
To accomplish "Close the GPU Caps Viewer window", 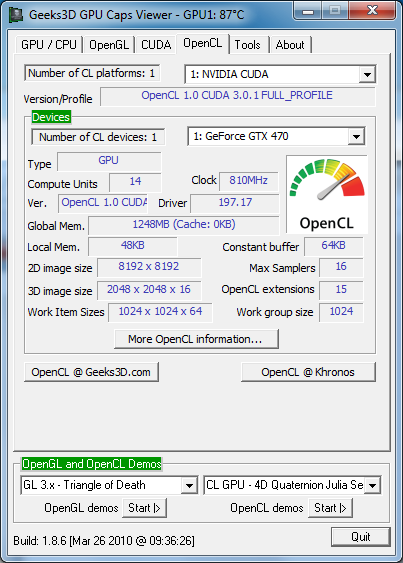I will click(x=372, y=10).
